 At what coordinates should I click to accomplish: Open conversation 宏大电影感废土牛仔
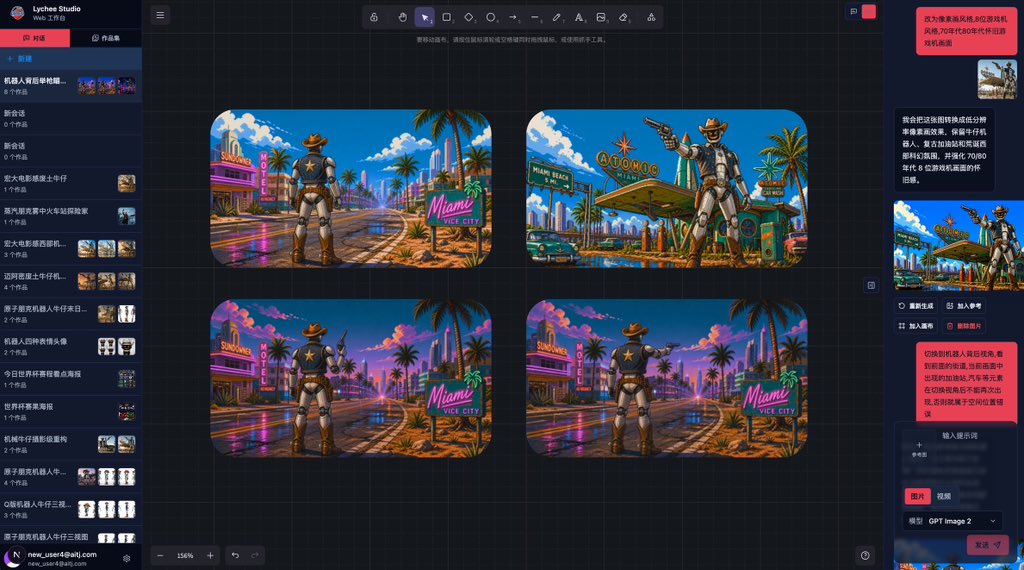(71, 183)
